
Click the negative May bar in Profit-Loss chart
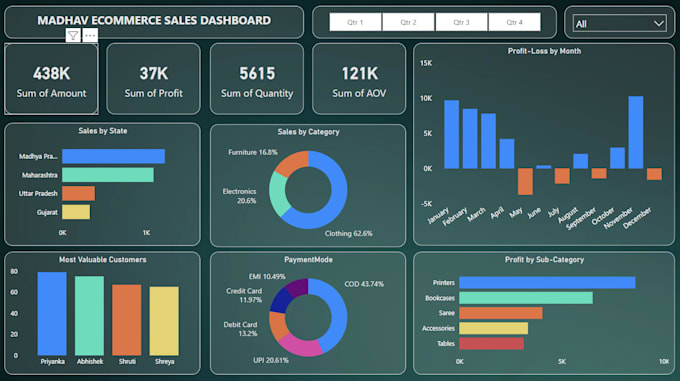pos(525,182)
